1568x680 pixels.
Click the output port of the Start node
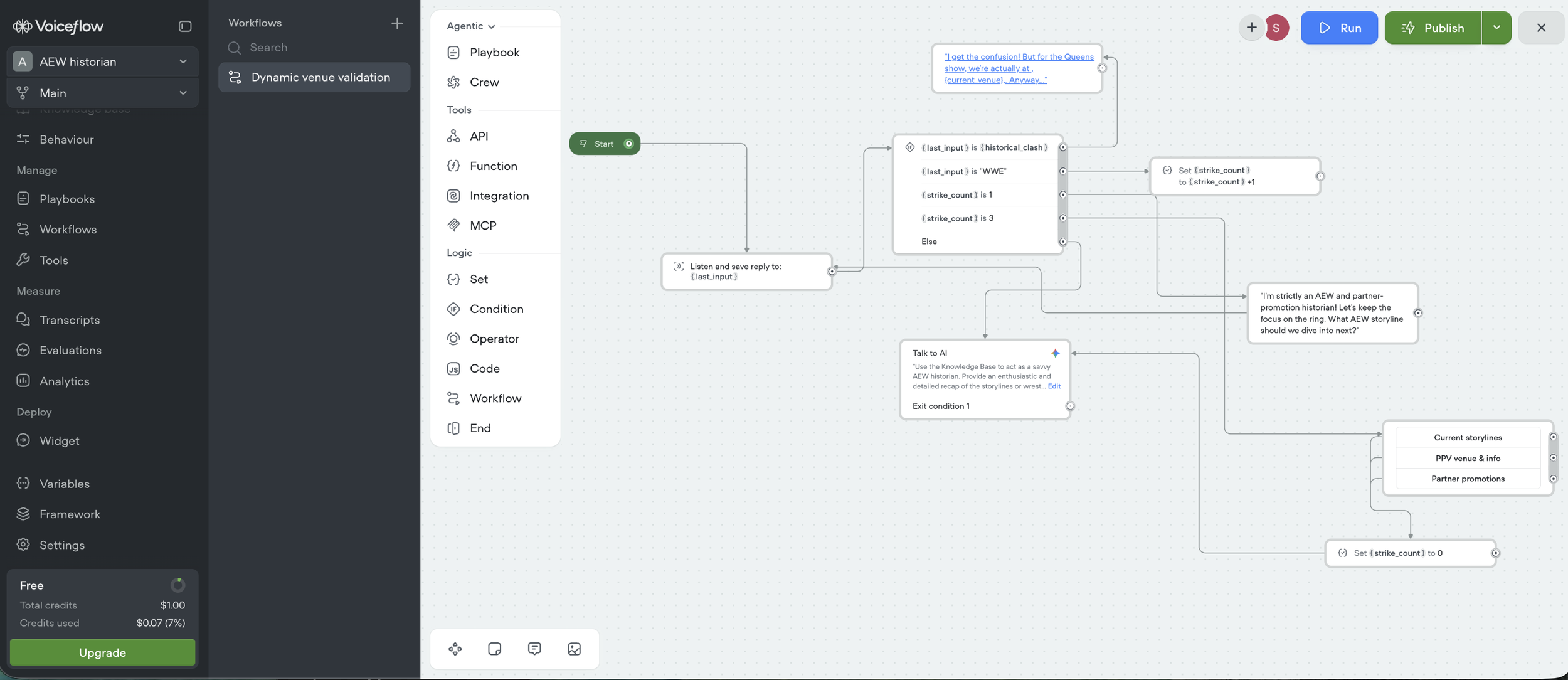tap(628, 144)
